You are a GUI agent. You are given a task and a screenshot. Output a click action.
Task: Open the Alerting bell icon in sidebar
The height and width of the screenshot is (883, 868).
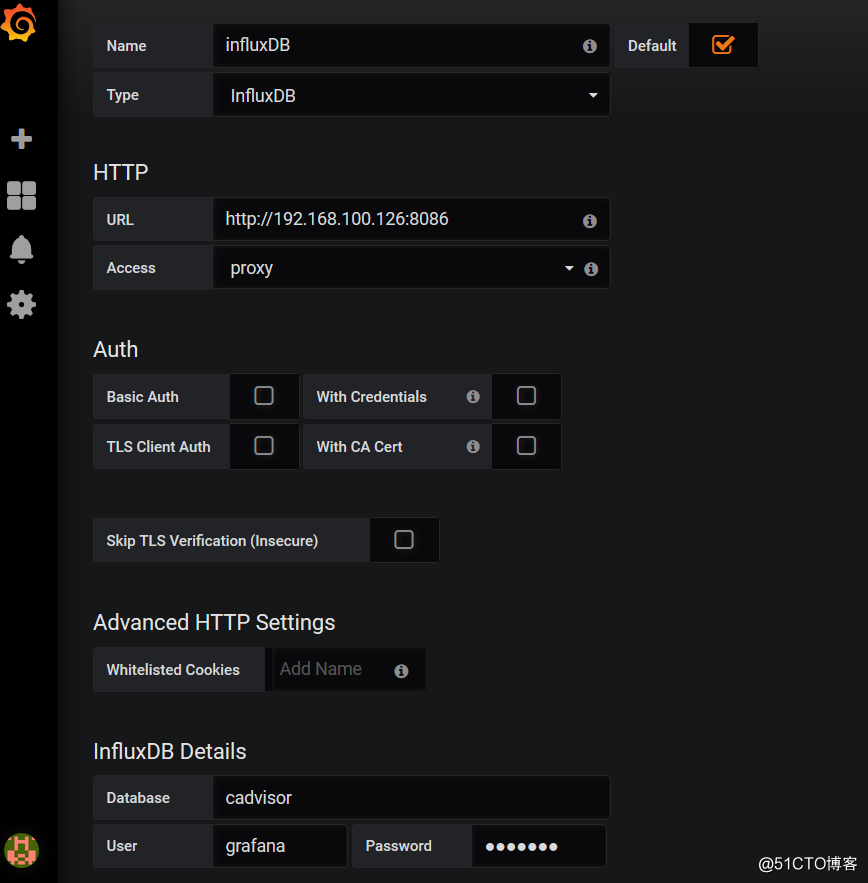(x=21, y=249)
